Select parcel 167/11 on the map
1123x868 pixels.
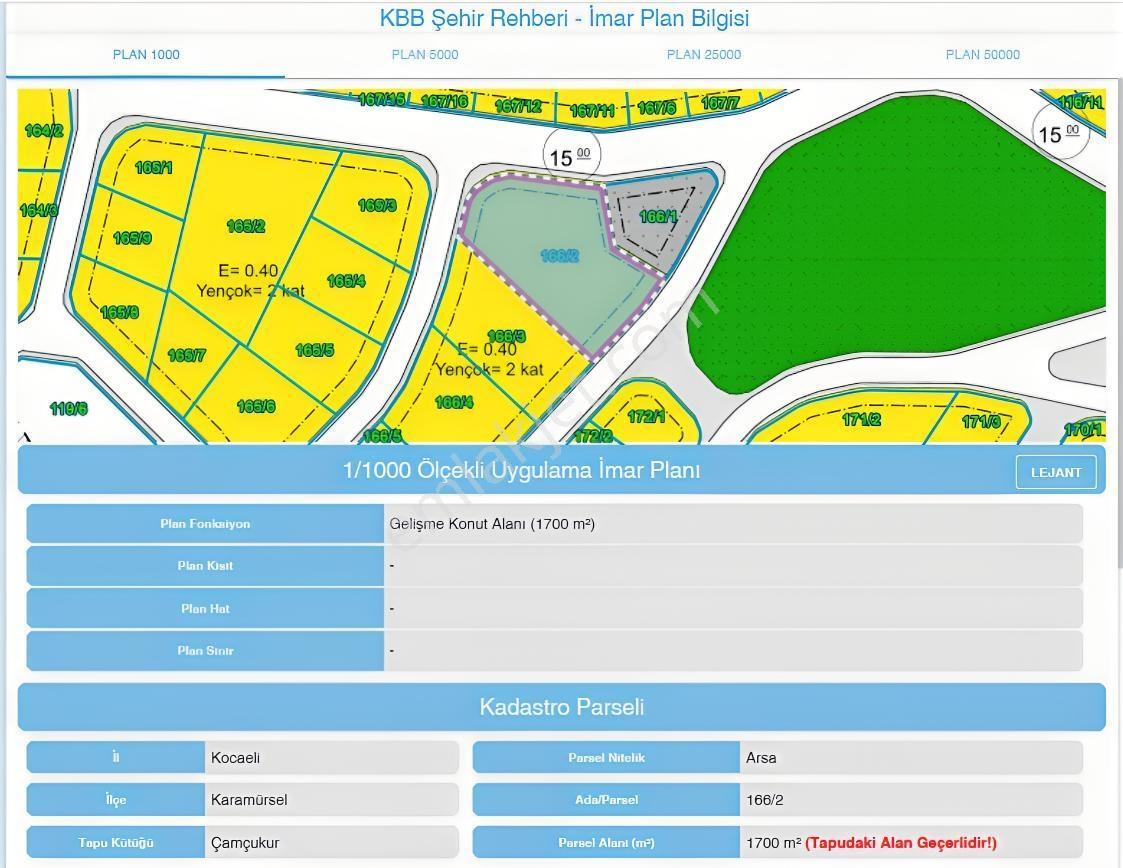(592, 110)
